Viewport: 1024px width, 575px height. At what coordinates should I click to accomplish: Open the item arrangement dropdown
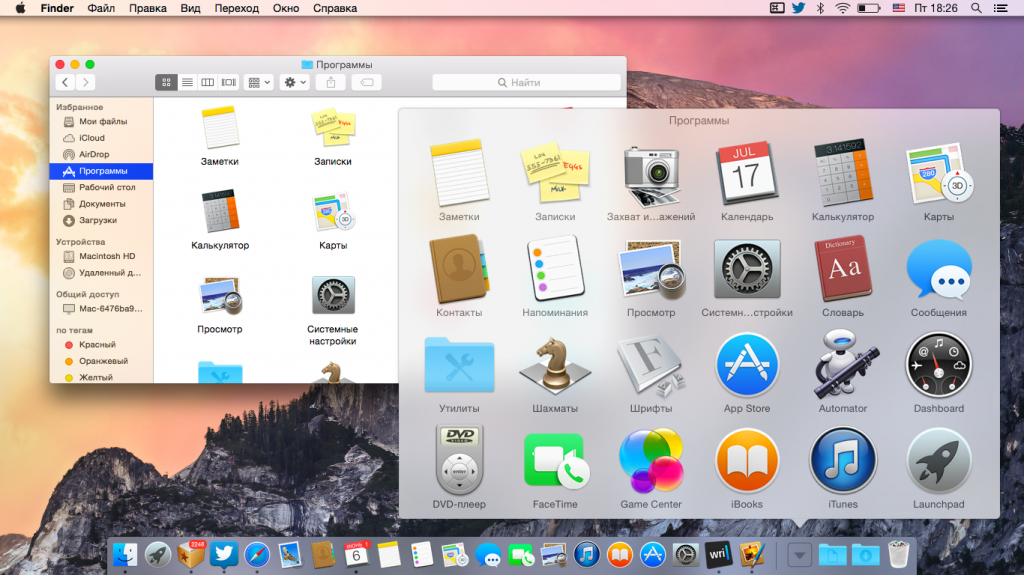click(x=259, y=82)
